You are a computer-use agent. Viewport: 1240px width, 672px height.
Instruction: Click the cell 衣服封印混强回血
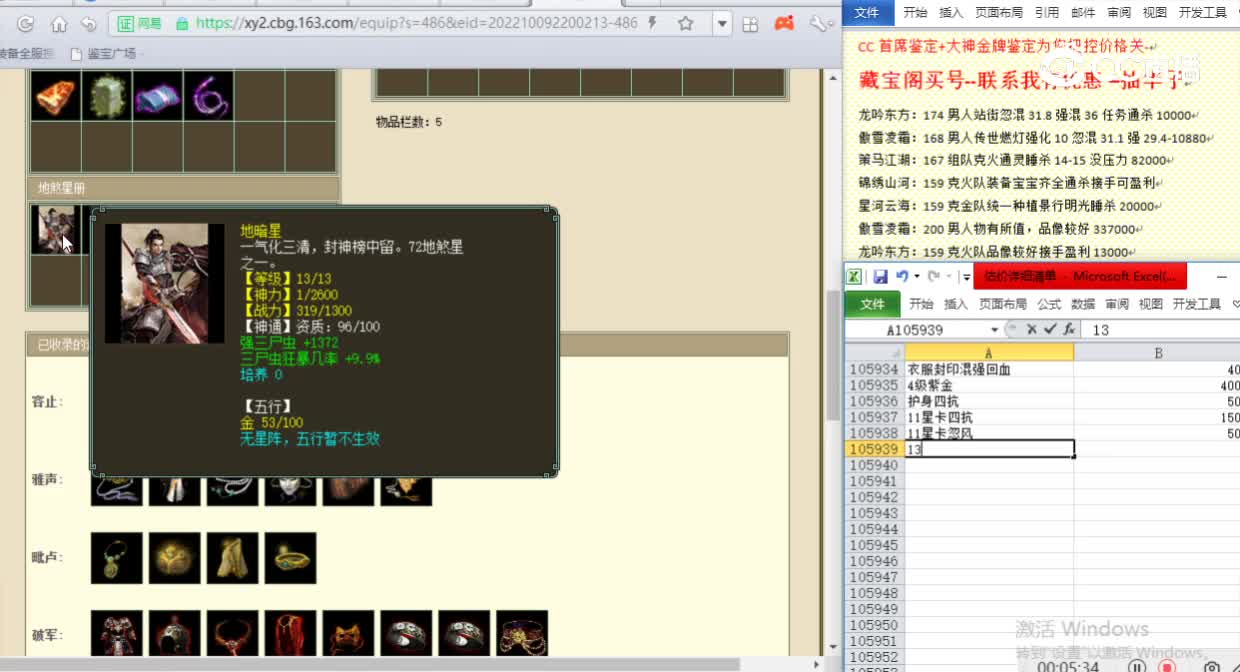click(989, 369)
